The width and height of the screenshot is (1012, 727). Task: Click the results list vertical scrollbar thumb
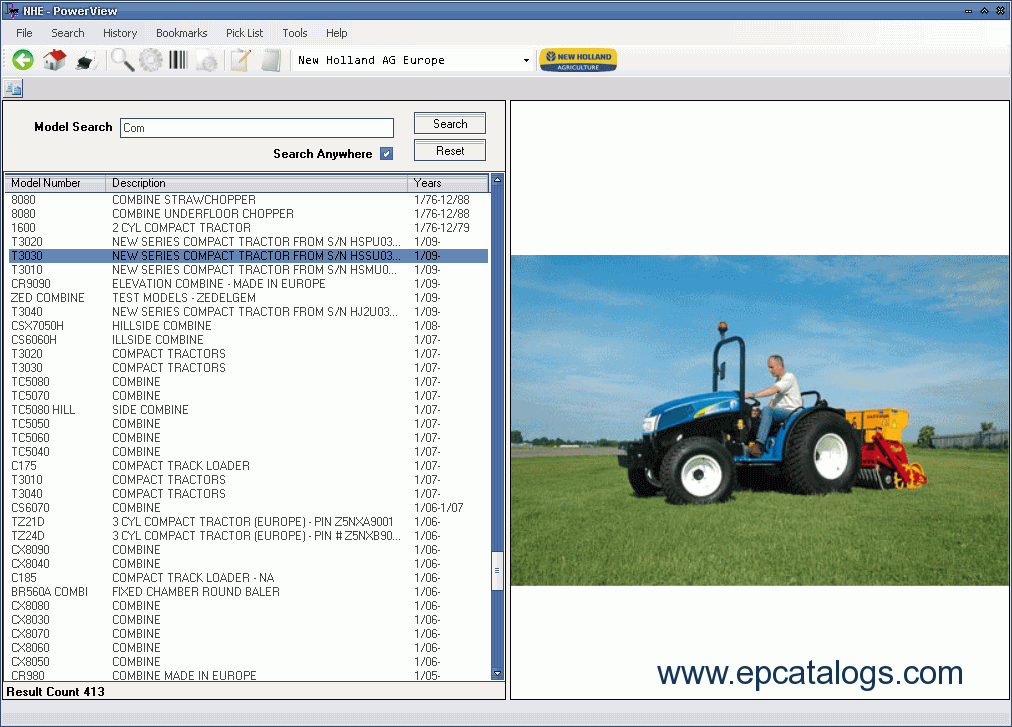(497, 570)
